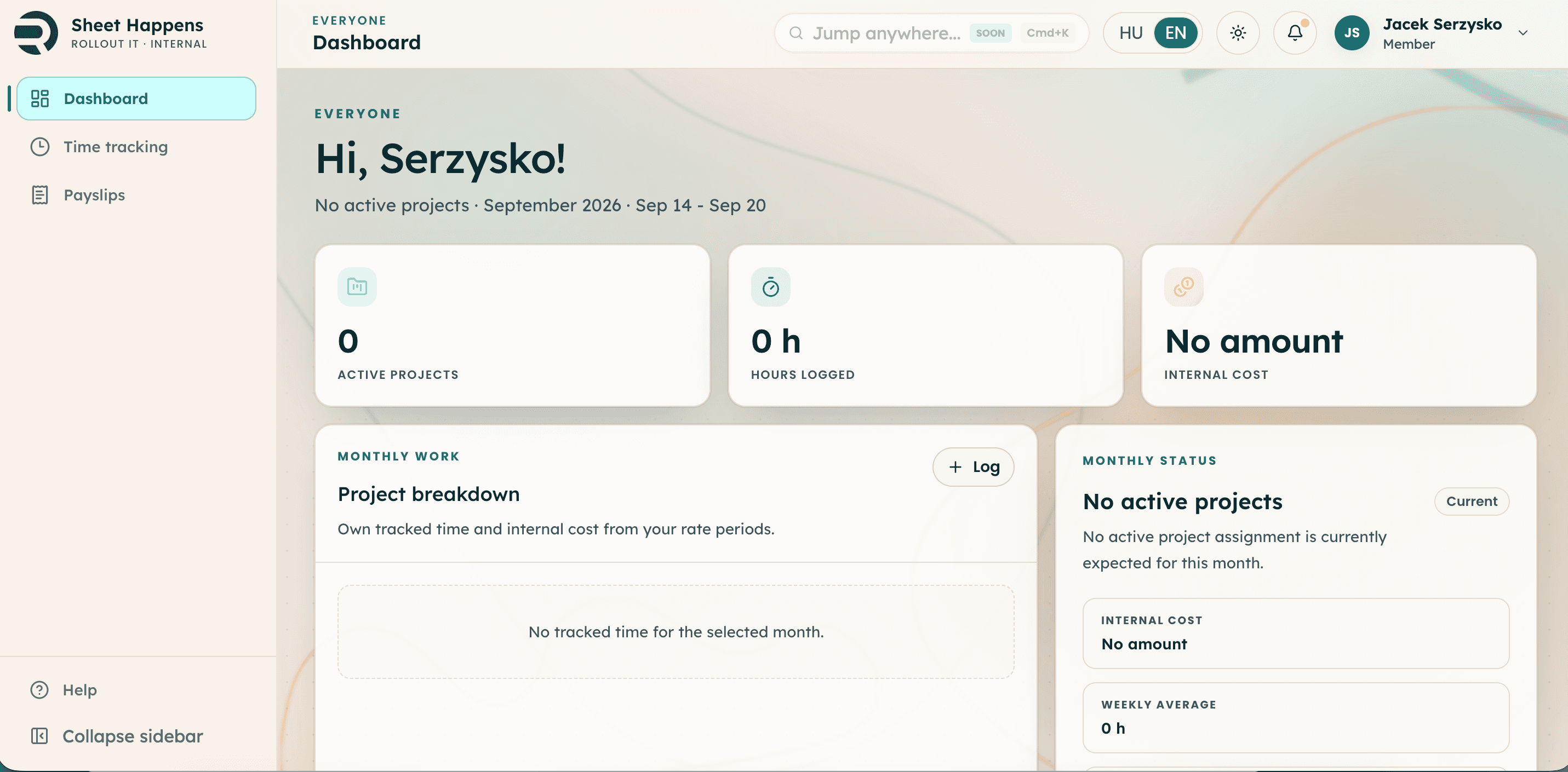Viewport: 1568px width, 772px height.
Task: Click the 'Hi, Serzysko!' heading
Action: point(440,159)
